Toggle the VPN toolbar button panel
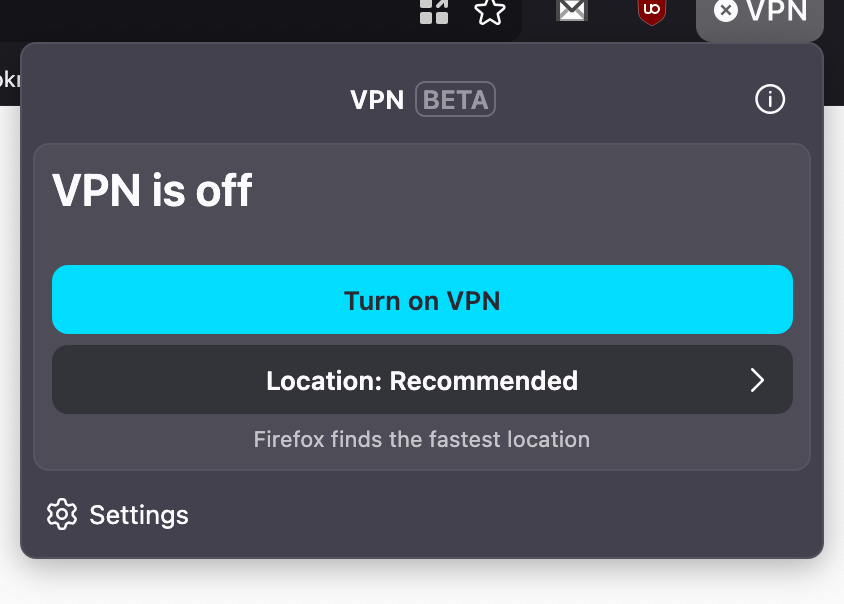The width and height of the screenshot is (844, 604). (x=759, y=18)
